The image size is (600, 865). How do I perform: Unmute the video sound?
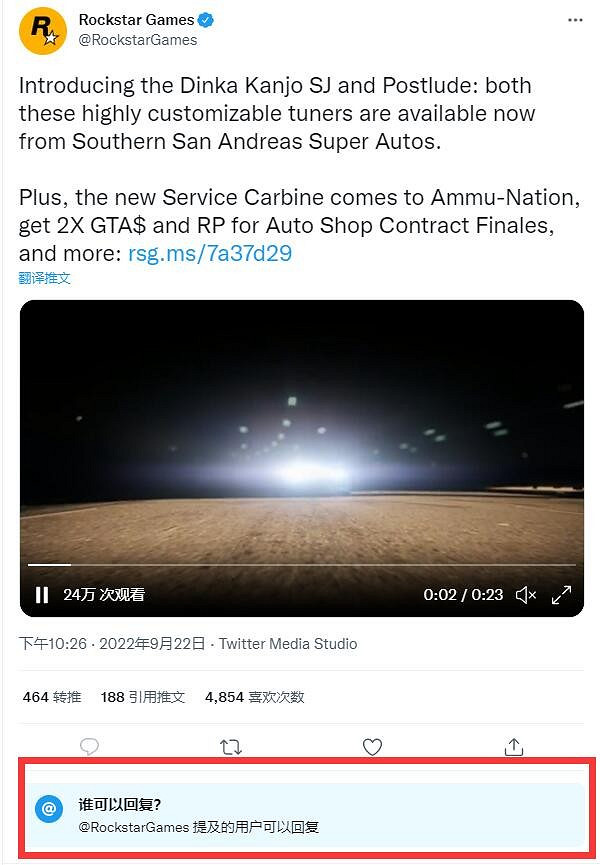pyautogui.click(x=525, y=595)
